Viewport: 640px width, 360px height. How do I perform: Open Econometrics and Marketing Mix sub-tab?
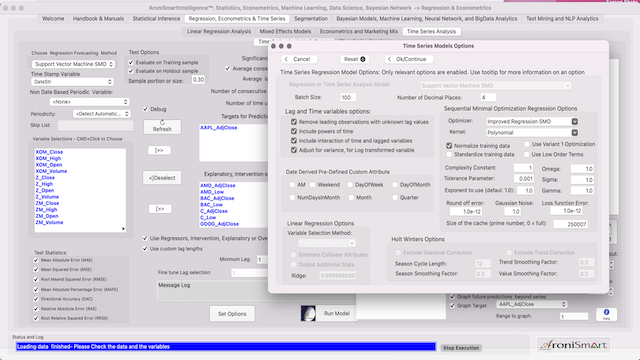(359, 31)
